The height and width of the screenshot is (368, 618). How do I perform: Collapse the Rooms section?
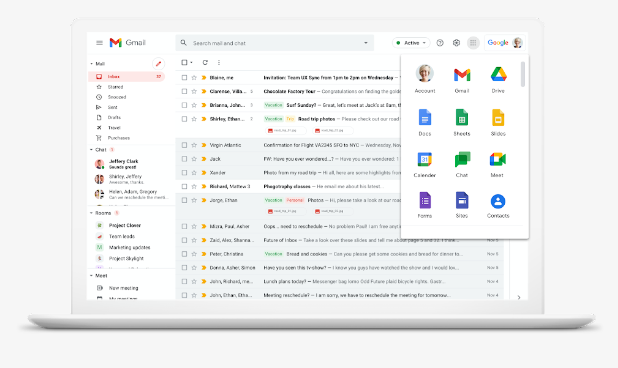point(91,213)
